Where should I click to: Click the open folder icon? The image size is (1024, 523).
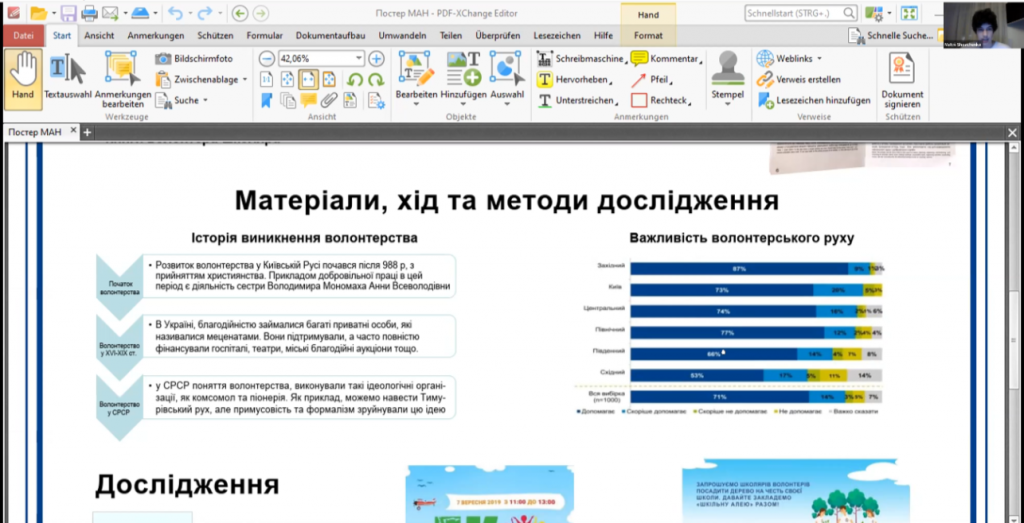(x=39, y=13)
